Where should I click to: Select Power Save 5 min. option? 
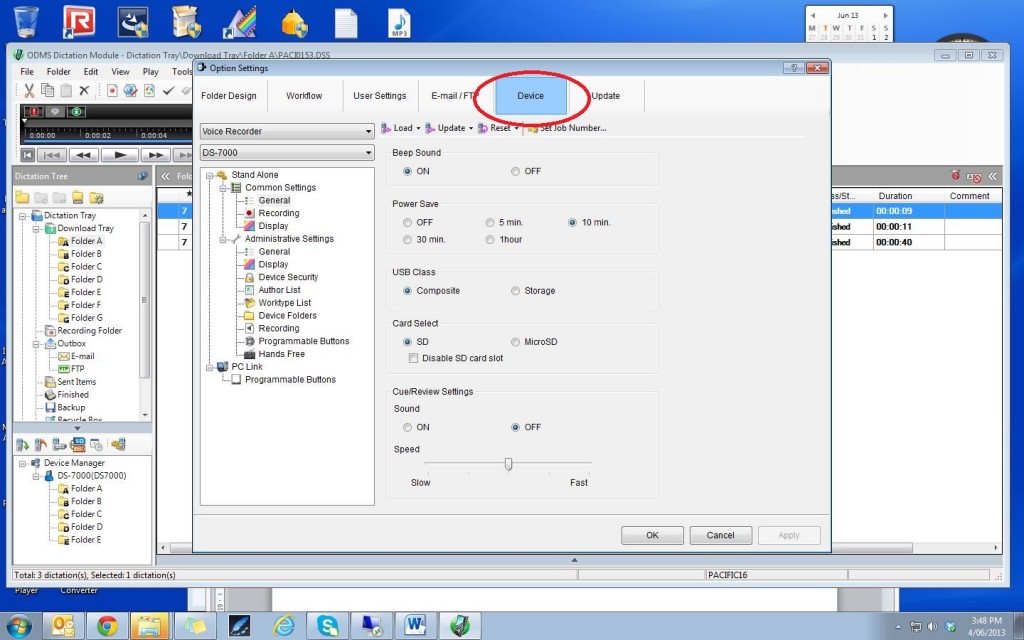coord(490,222)
